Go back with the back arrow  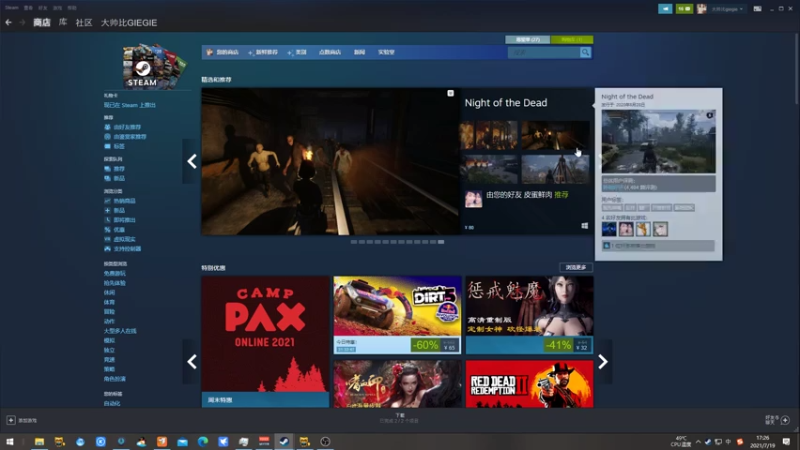(x=8, y=22)
